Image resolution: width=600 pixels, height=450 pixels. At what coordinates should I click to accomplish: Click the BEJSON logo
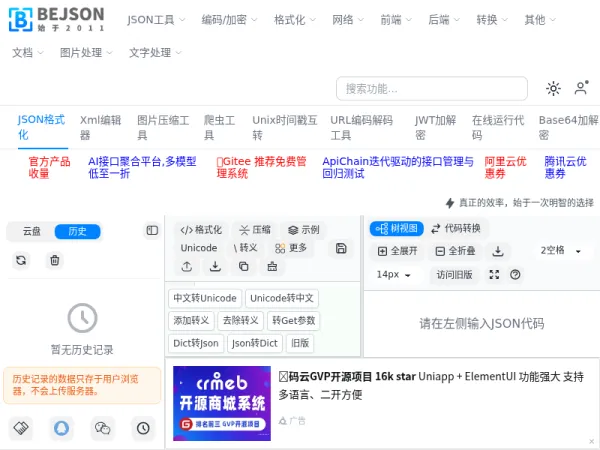tap(56, 19)
